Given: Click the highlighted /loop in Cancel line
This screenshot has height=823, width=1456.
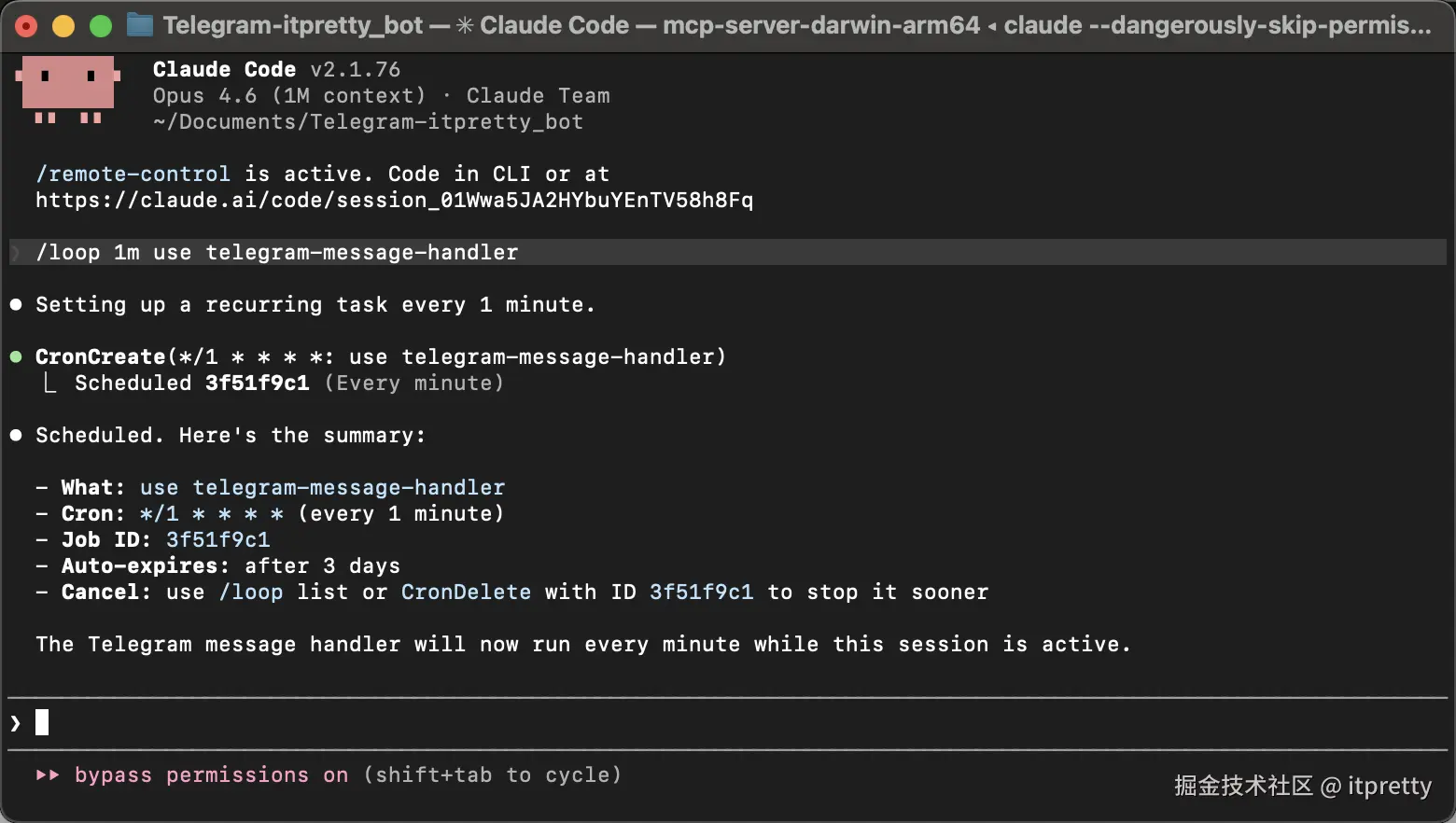Looking at the screenshot, I should click(x=250, y=592).
